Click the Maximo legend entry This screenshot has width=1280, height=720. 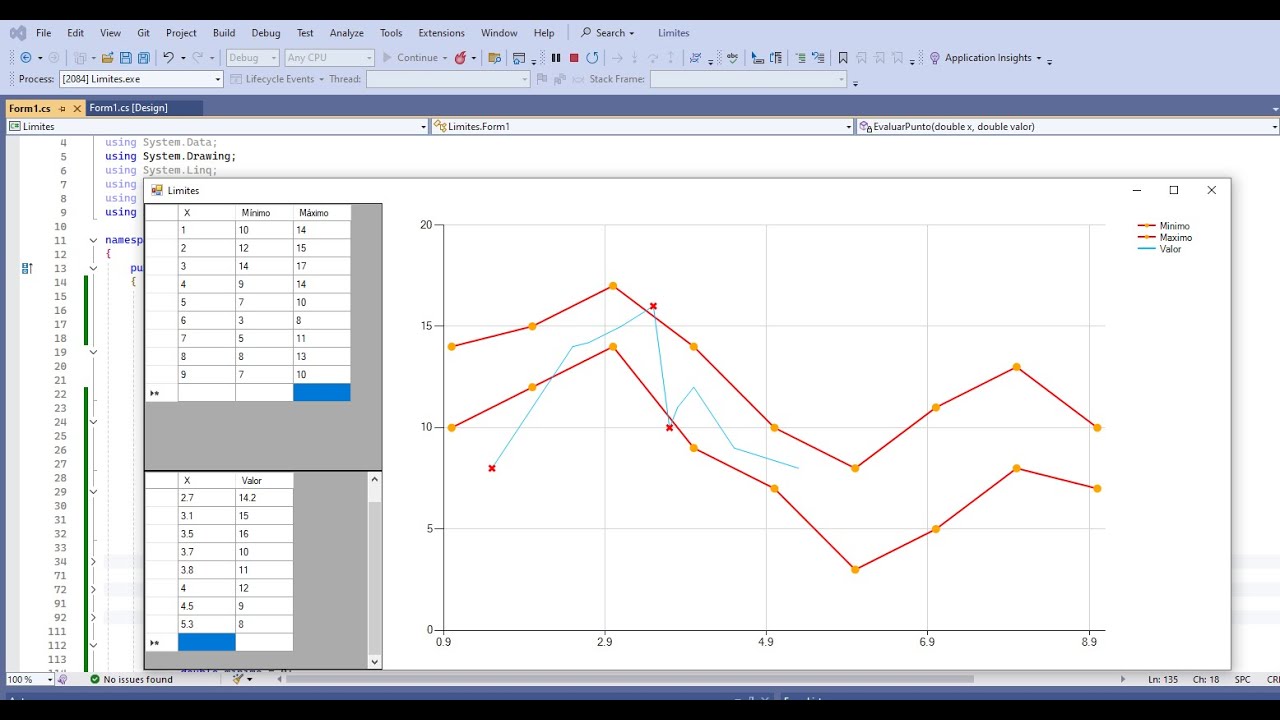1165,238
